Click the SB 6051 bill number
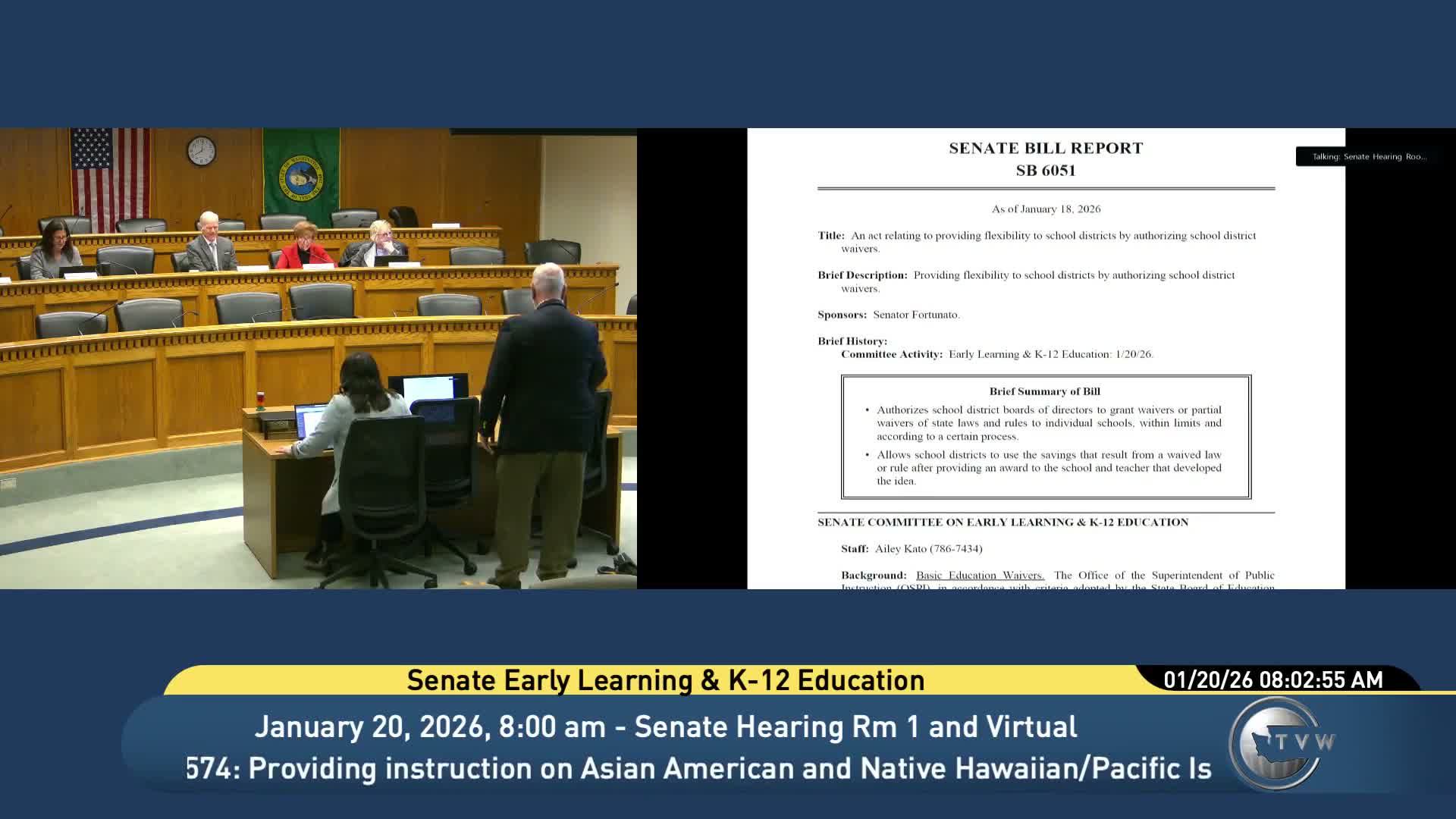The width and height of the screenshot is (1456, 819). coord(1046,171)
